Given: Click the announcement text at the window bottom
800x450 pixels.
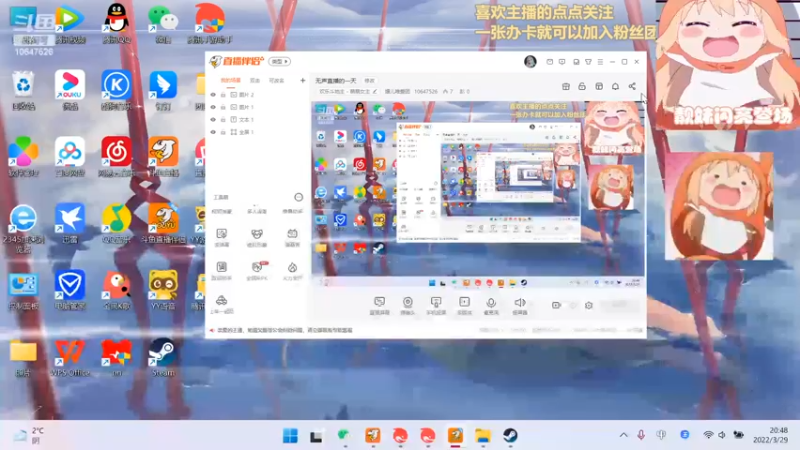Looking at the screenshot, I should coord(285,330).
